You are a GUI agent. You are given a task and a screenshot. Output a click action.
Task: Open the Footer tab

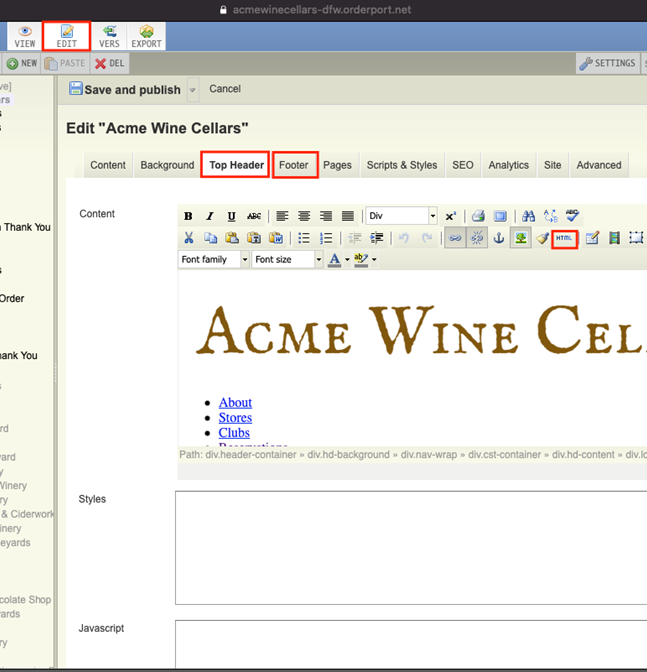(294, 165)
